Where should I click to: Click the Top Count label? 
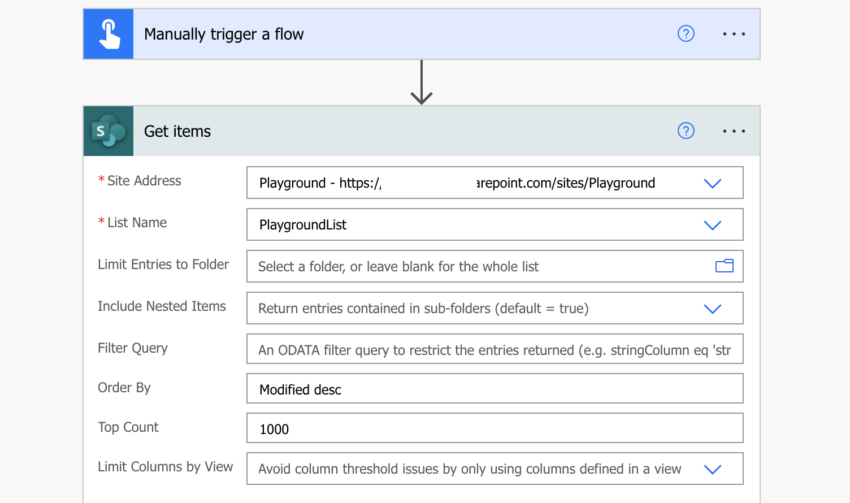[x=128, y=427]
